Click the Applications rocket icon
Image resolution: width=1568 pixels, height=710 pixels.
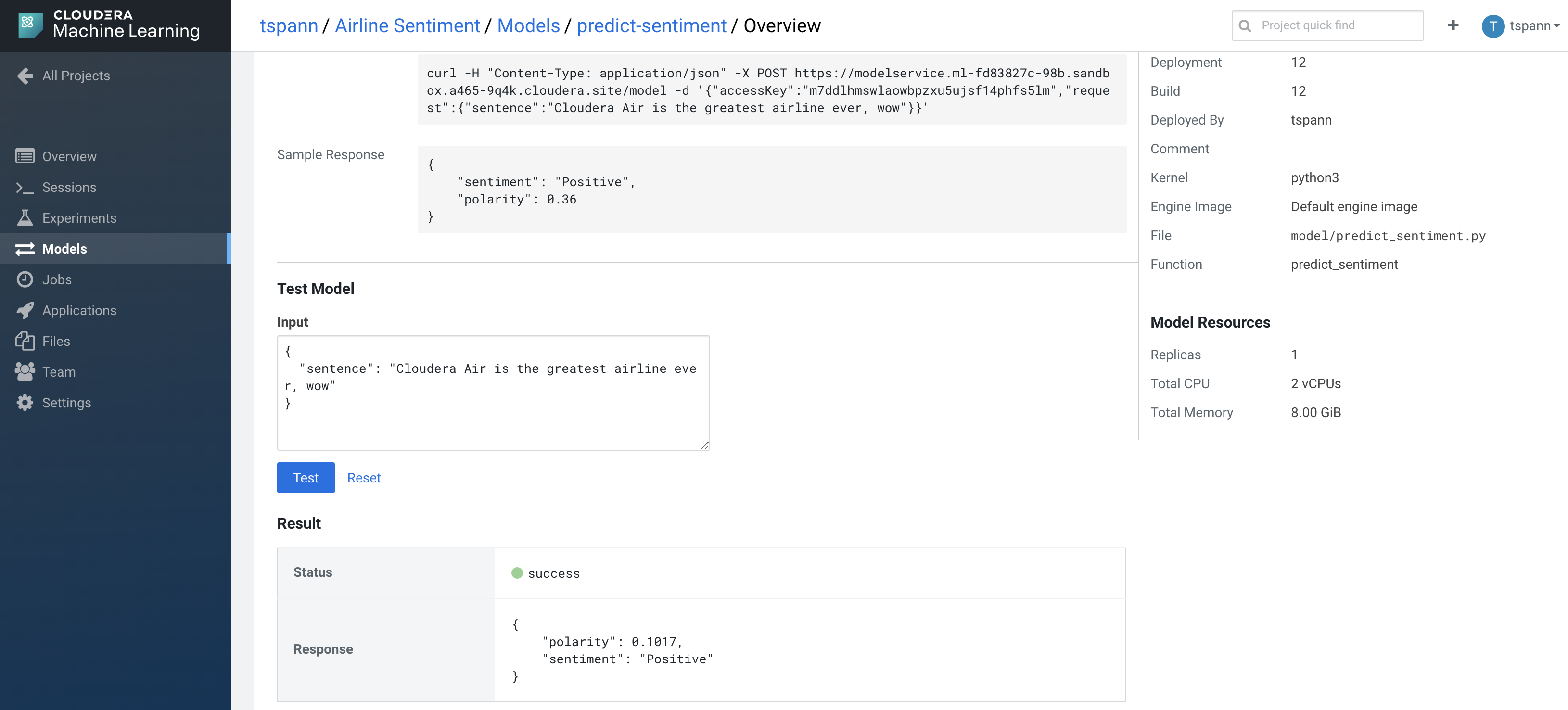pos(25,310)
